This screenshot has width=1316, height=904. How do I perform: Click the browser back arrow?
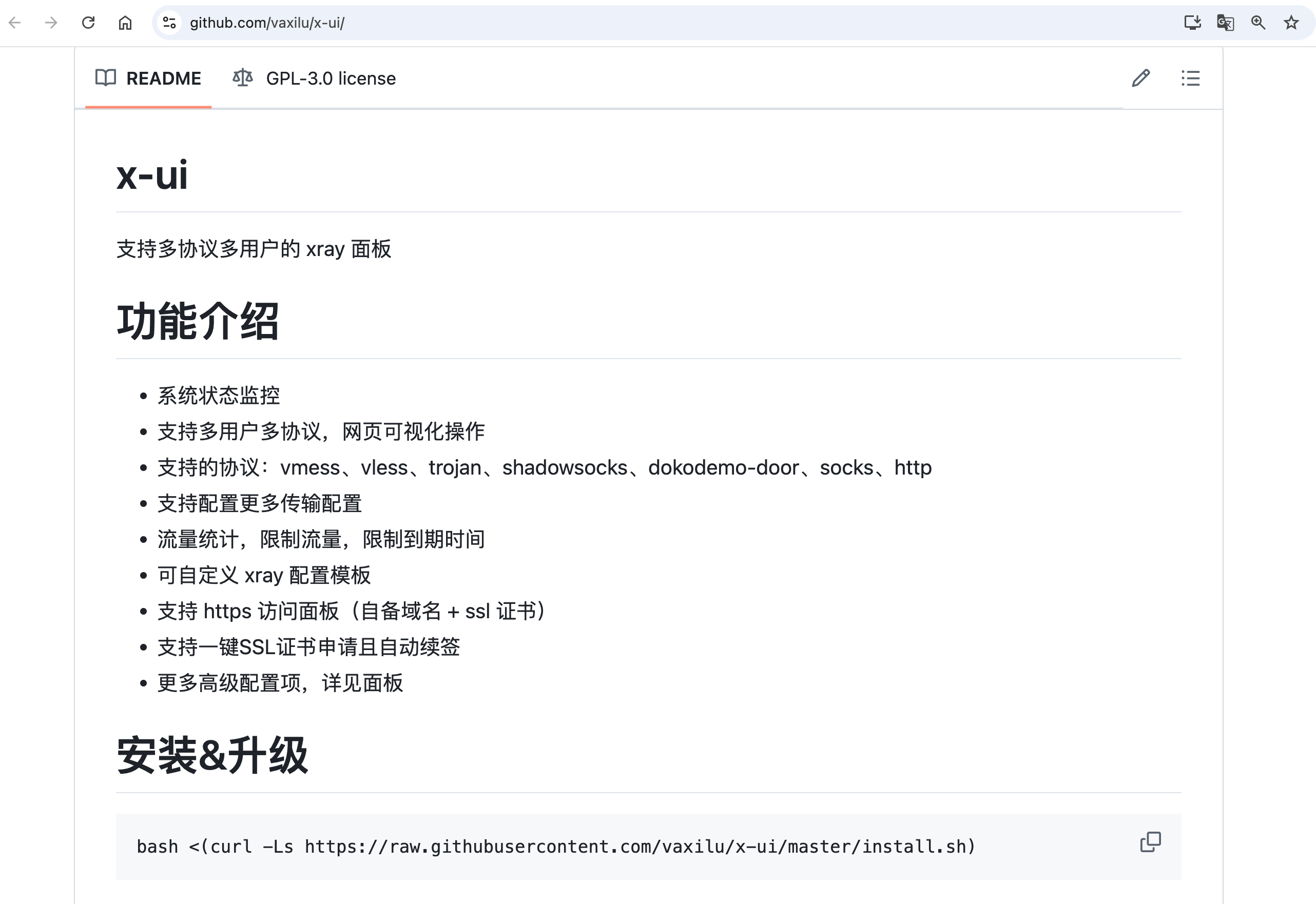click(15, 23)
